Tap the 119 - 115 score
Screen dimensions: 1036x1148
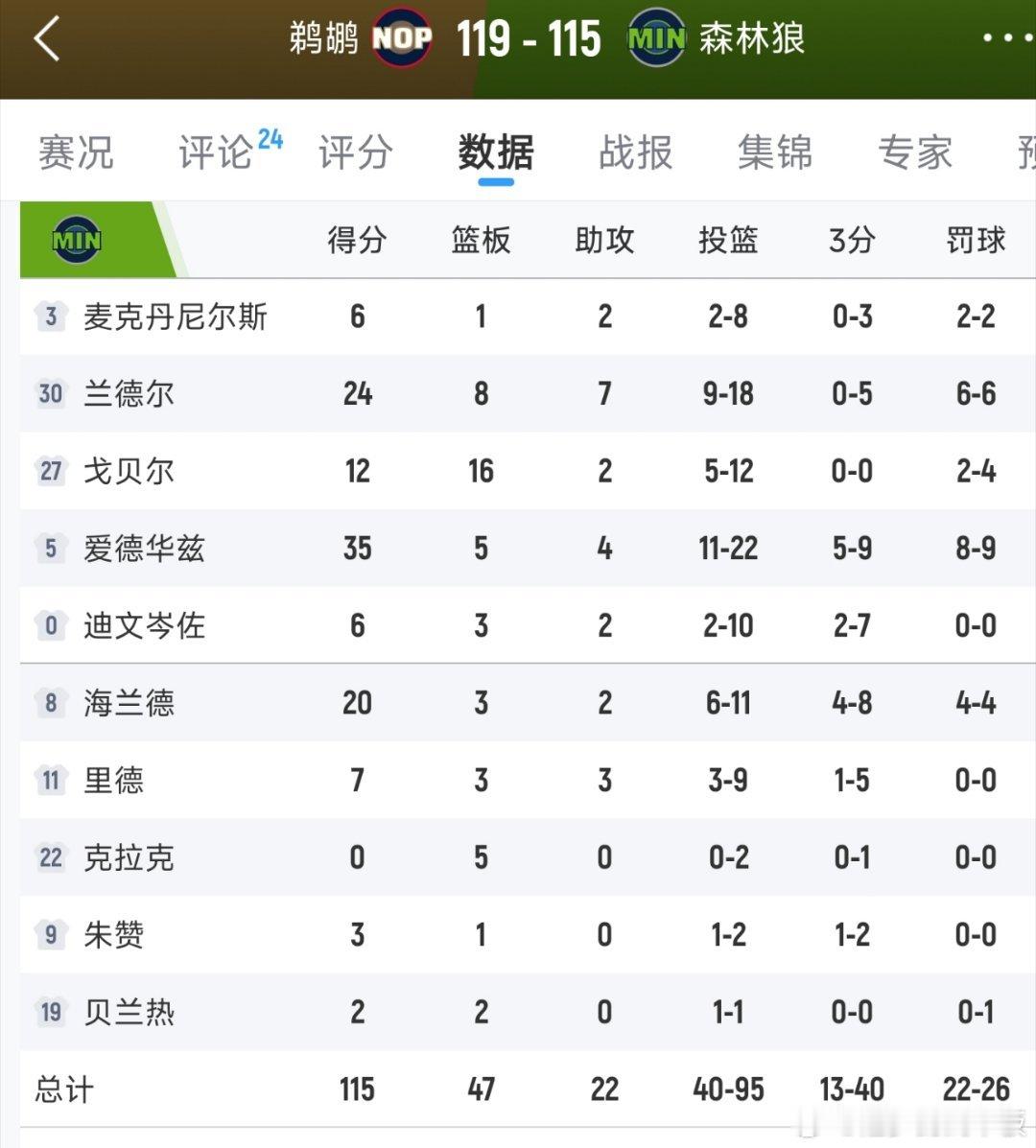[529, 38]
